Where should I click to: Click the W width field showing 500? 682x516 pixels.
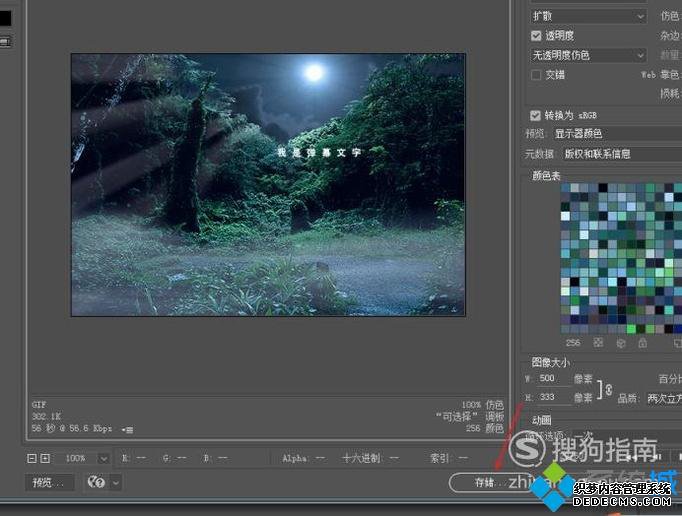pyautogui.click(x=554, y=379)
